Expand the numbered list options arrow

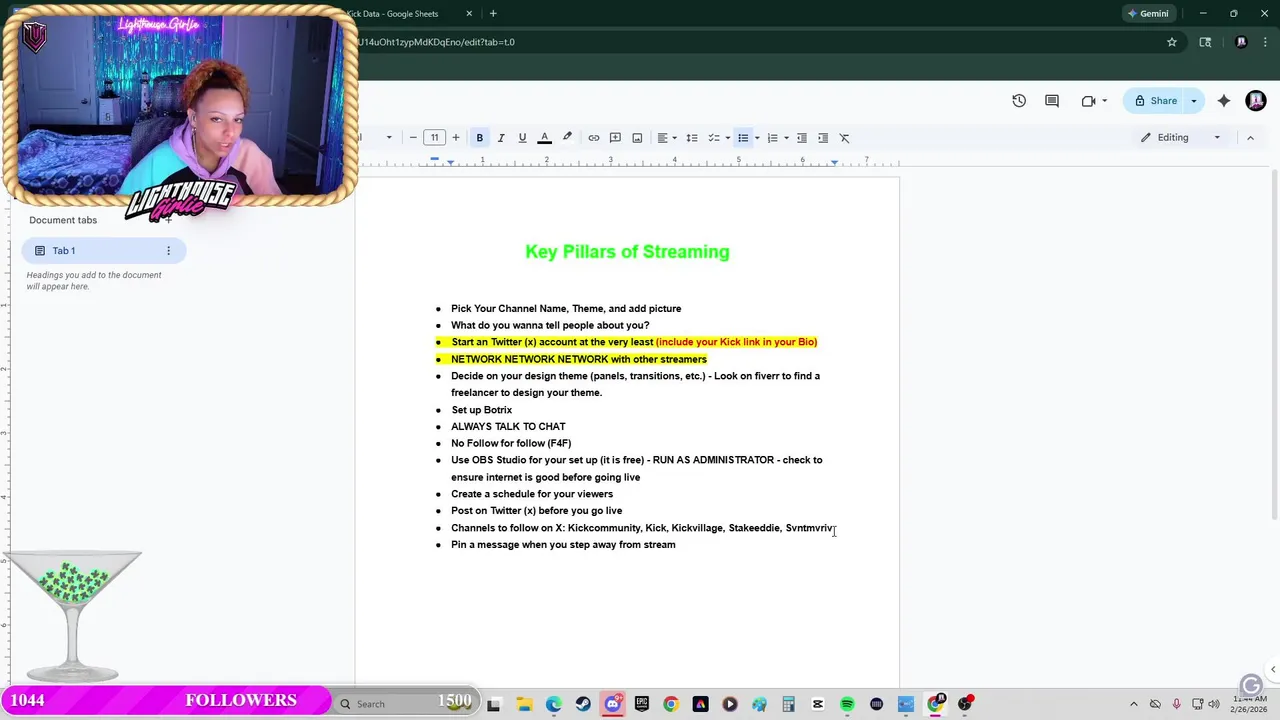(x=786, y=138)
